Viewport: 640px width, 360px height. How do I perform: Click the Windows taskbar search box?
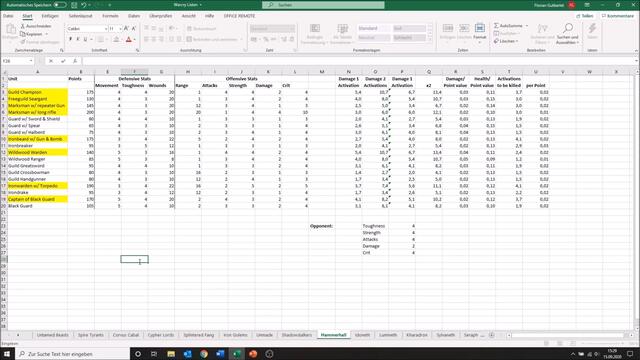click(x=73, y=354)
